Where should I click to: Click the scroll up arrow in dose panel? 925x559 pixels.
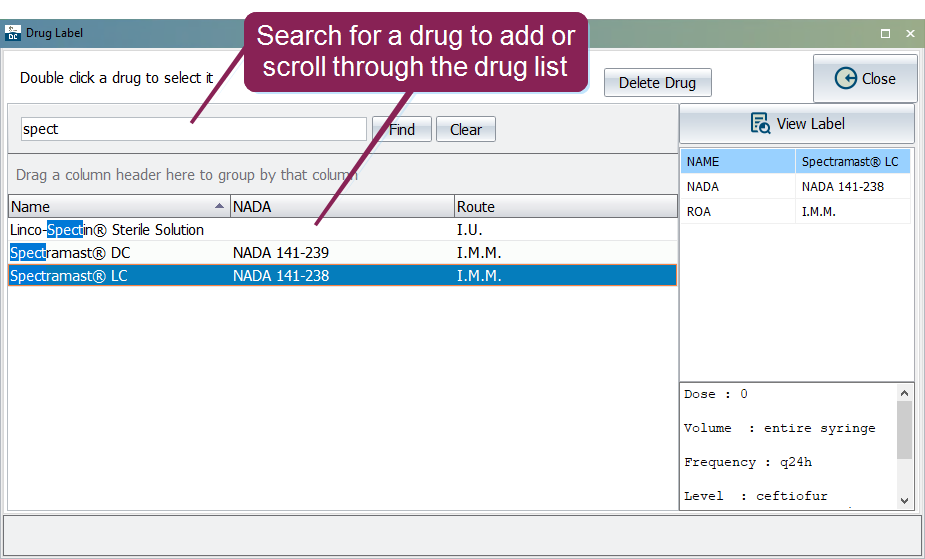(904, 393)
